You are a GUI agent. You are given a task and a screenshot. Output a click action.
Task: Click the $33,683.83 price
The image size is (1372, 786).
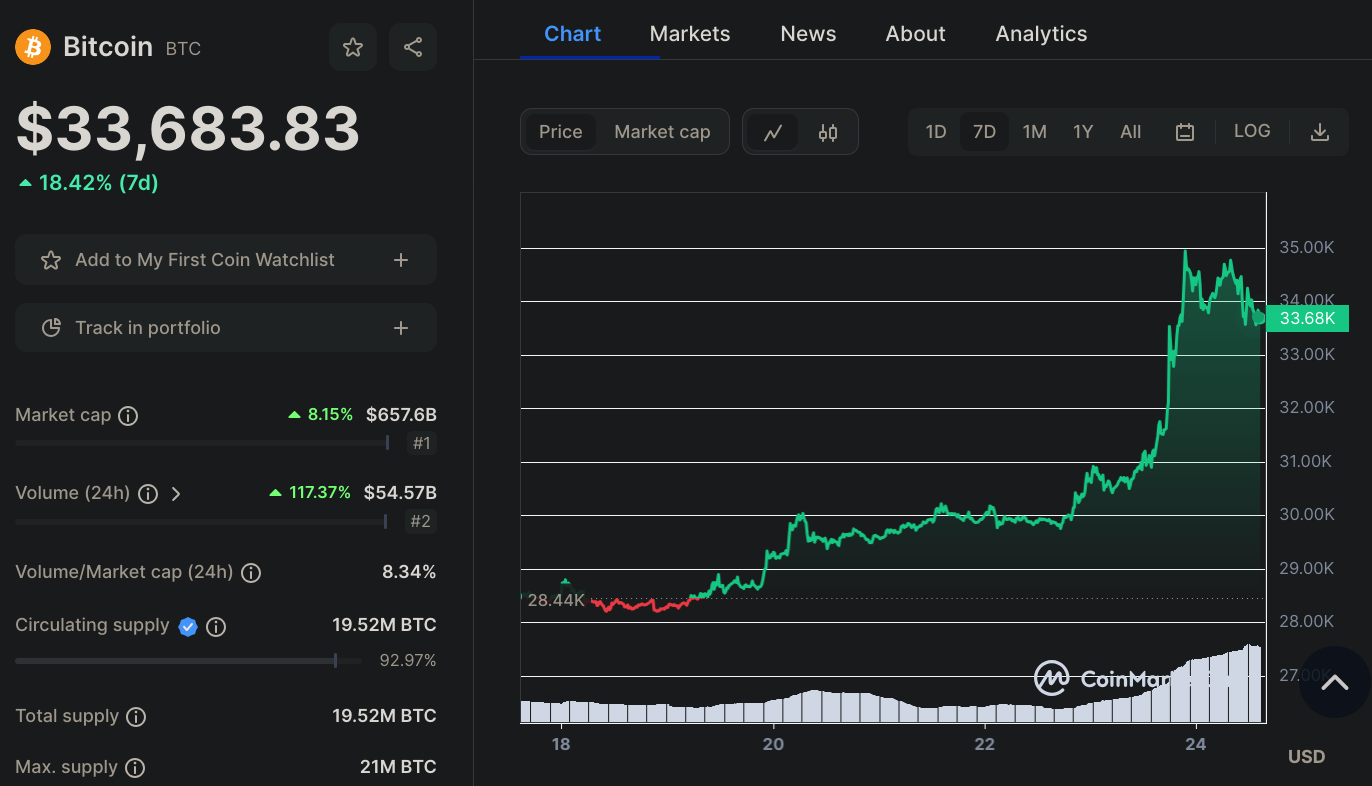click(x=188, y=128)
